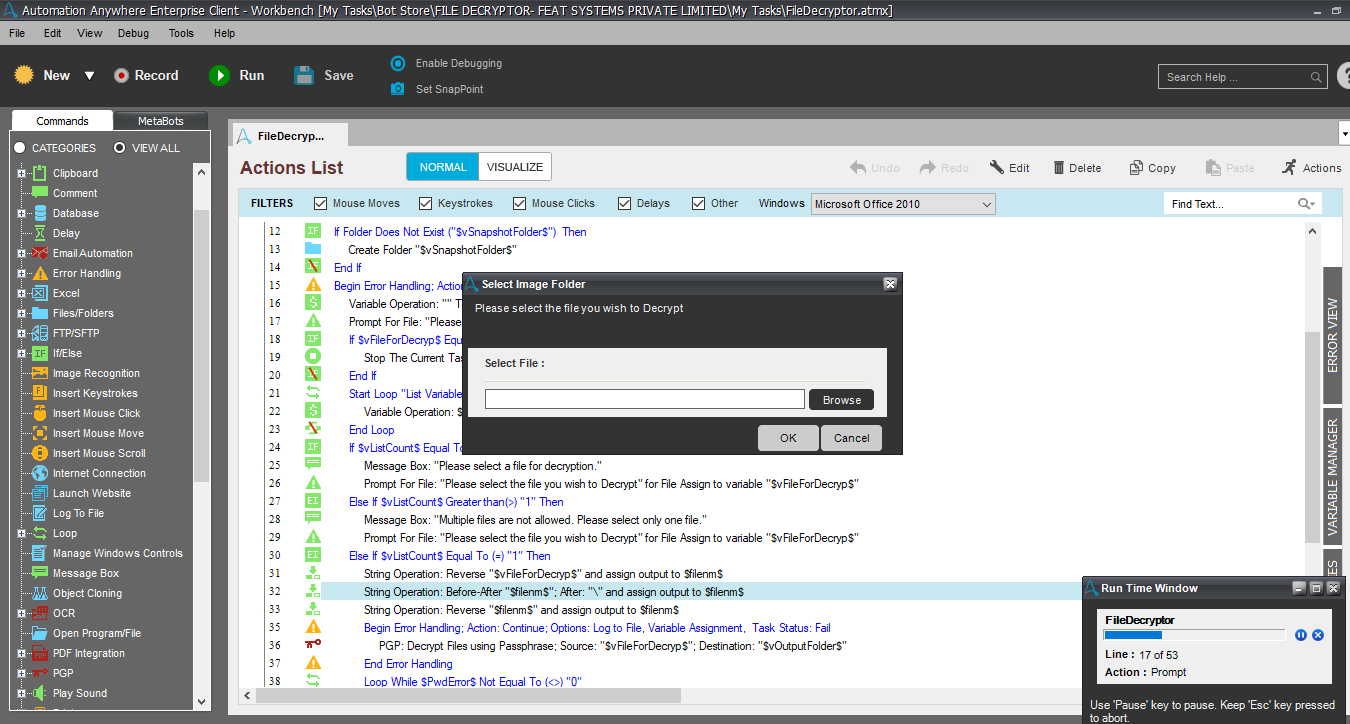Screen dimensions: 1350x724
Task: Select the Database command icon
Action: (x=40, y=213)
